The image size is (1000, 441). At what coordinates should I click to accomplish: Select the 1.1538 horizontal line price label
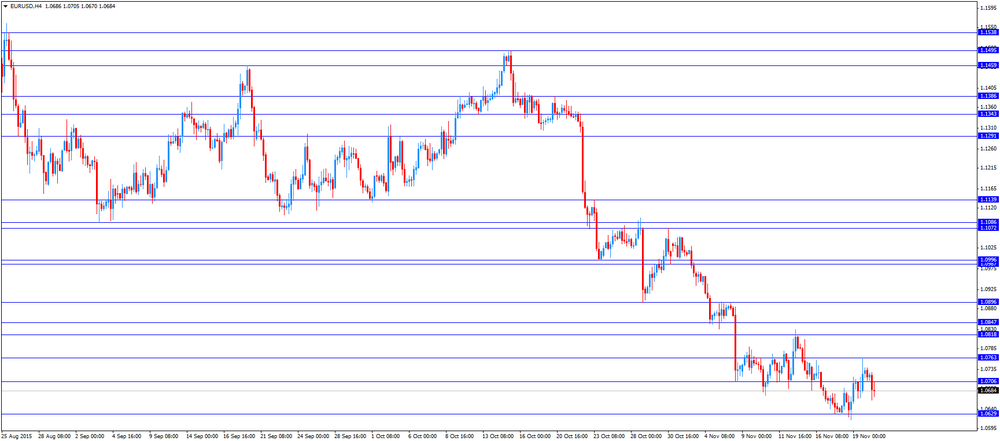[988, 32]
